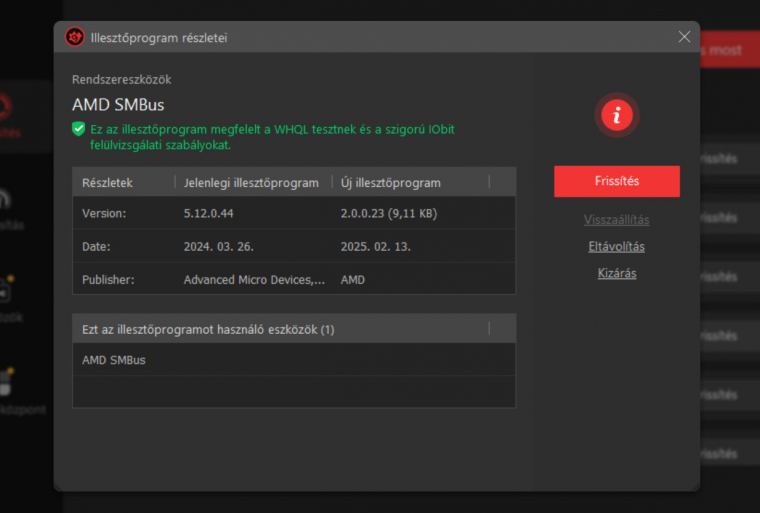Click the green WHQL compliance message text
Screen dimensions: 760x513
(x=272, y=137)
